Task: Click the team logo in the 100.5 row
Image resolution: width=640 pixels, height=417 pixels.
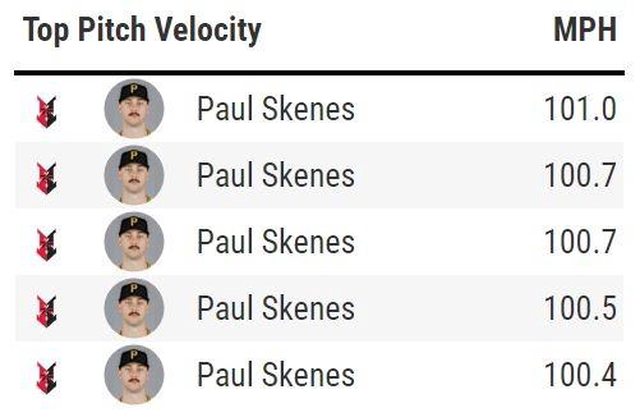Action: (x=46, y=311)
